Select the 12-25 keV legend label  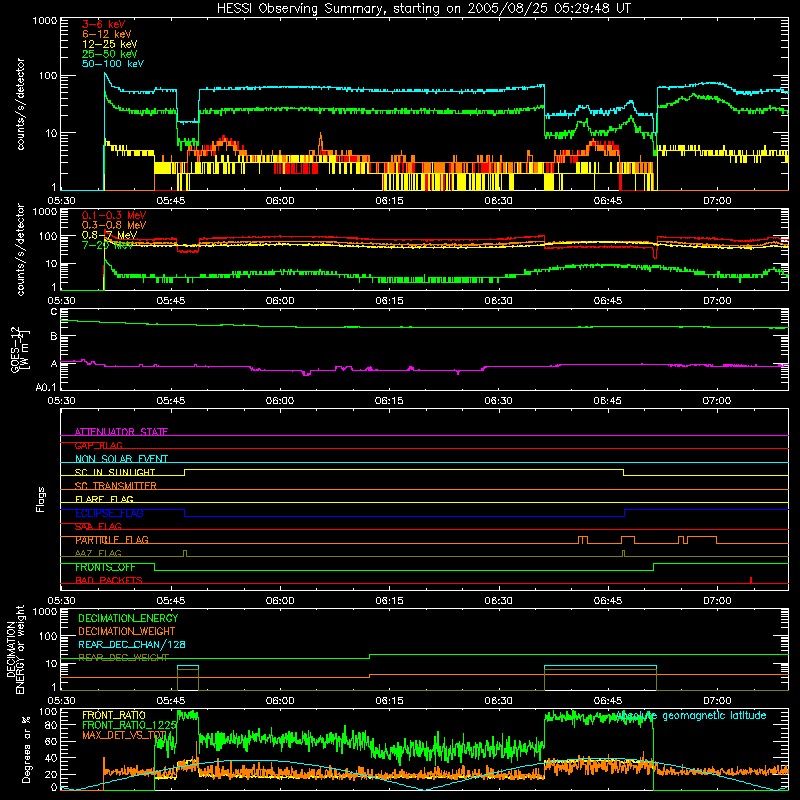[109, 44]
